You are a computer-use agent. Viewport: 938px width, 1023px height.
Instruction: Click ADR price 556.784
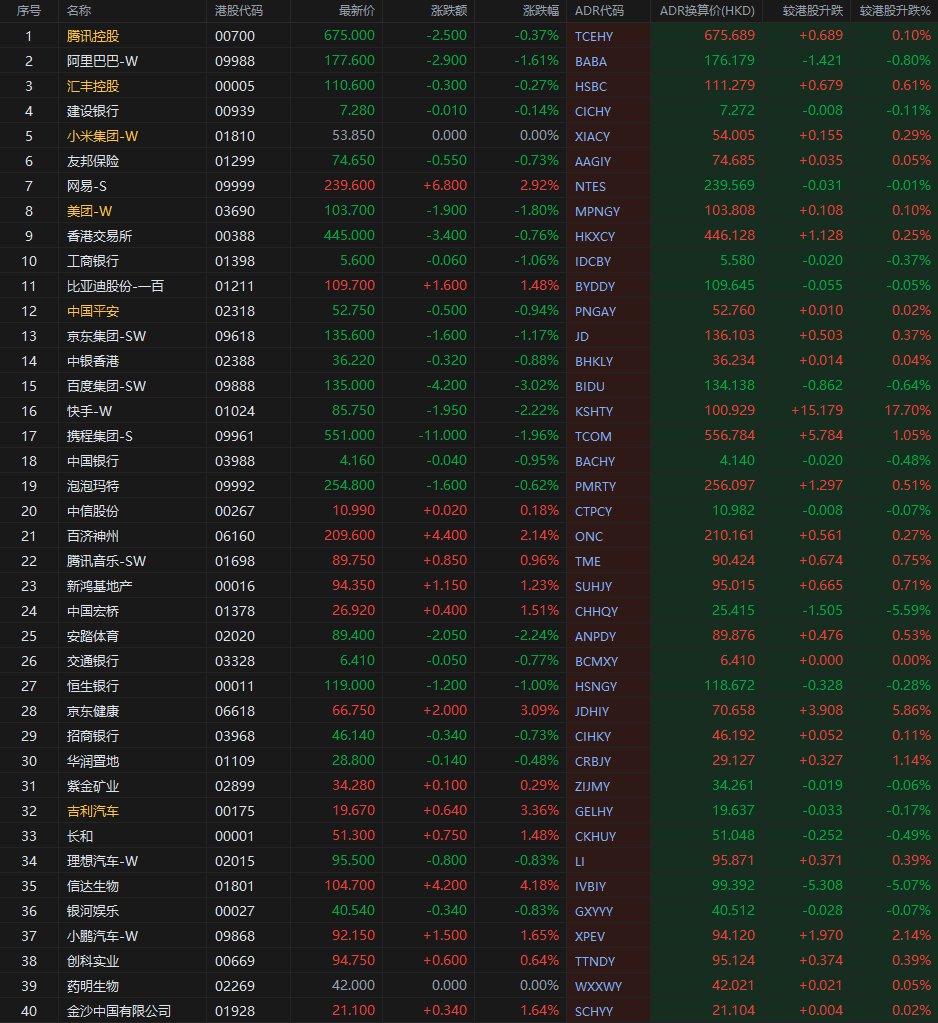coord(729,436)
